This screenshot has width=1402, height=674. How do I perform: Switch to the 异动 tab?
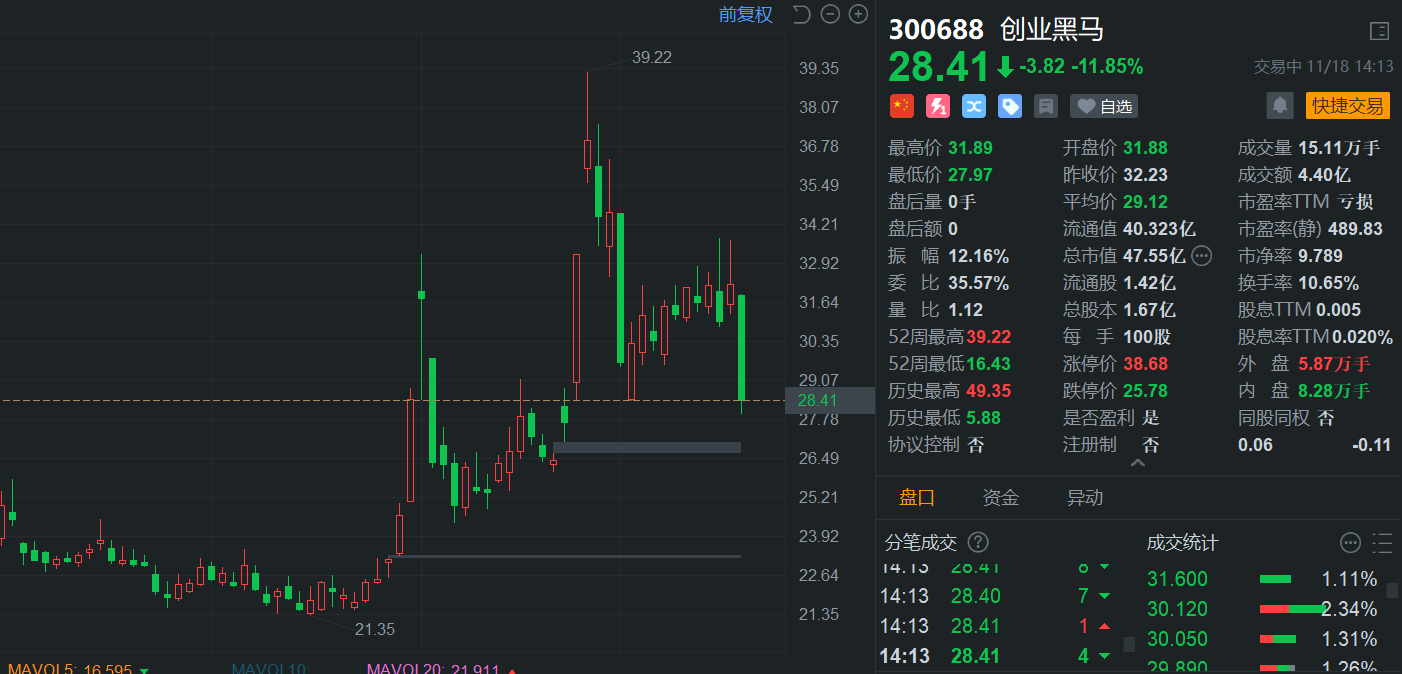click(1085, 497)
